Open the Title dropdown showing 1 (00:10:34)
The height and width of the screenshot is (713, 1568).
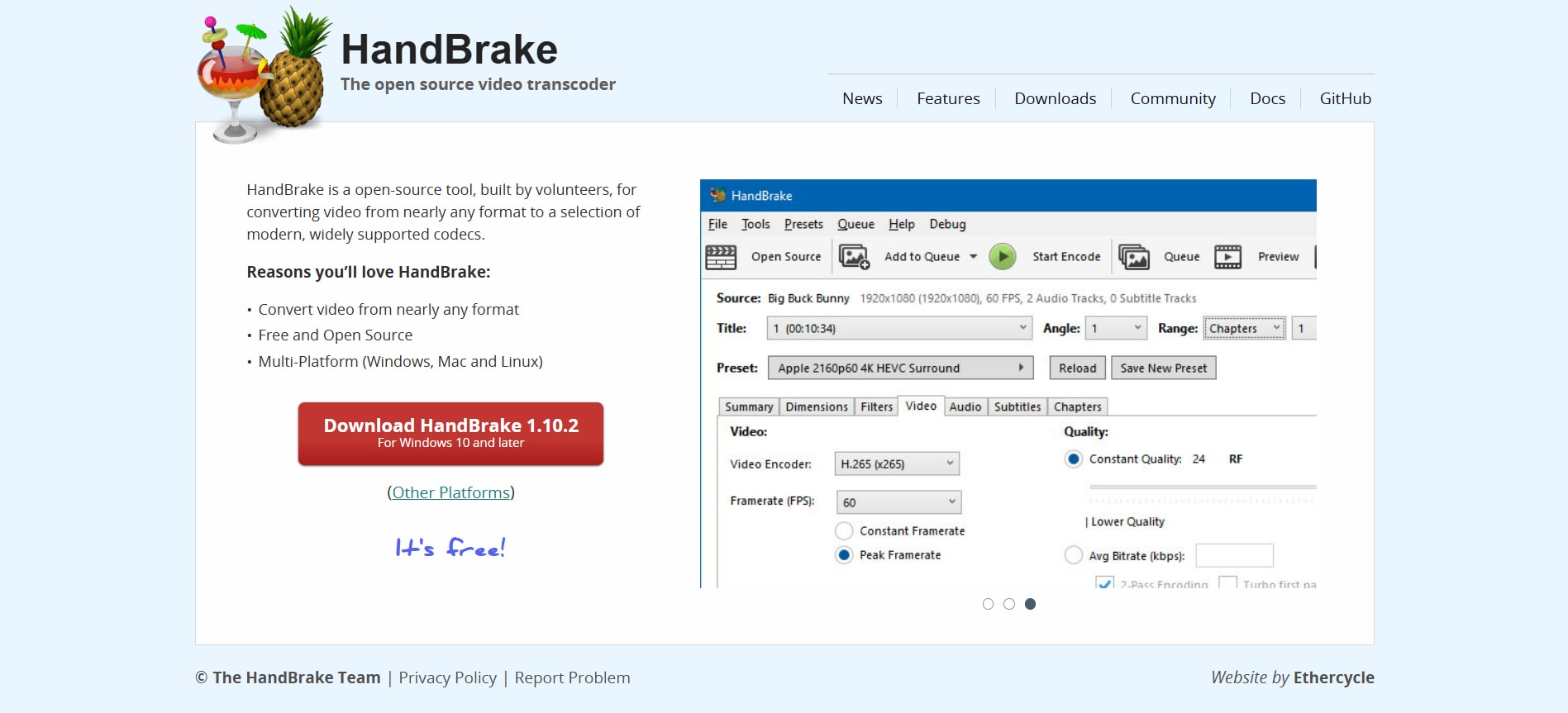point(899,328)
